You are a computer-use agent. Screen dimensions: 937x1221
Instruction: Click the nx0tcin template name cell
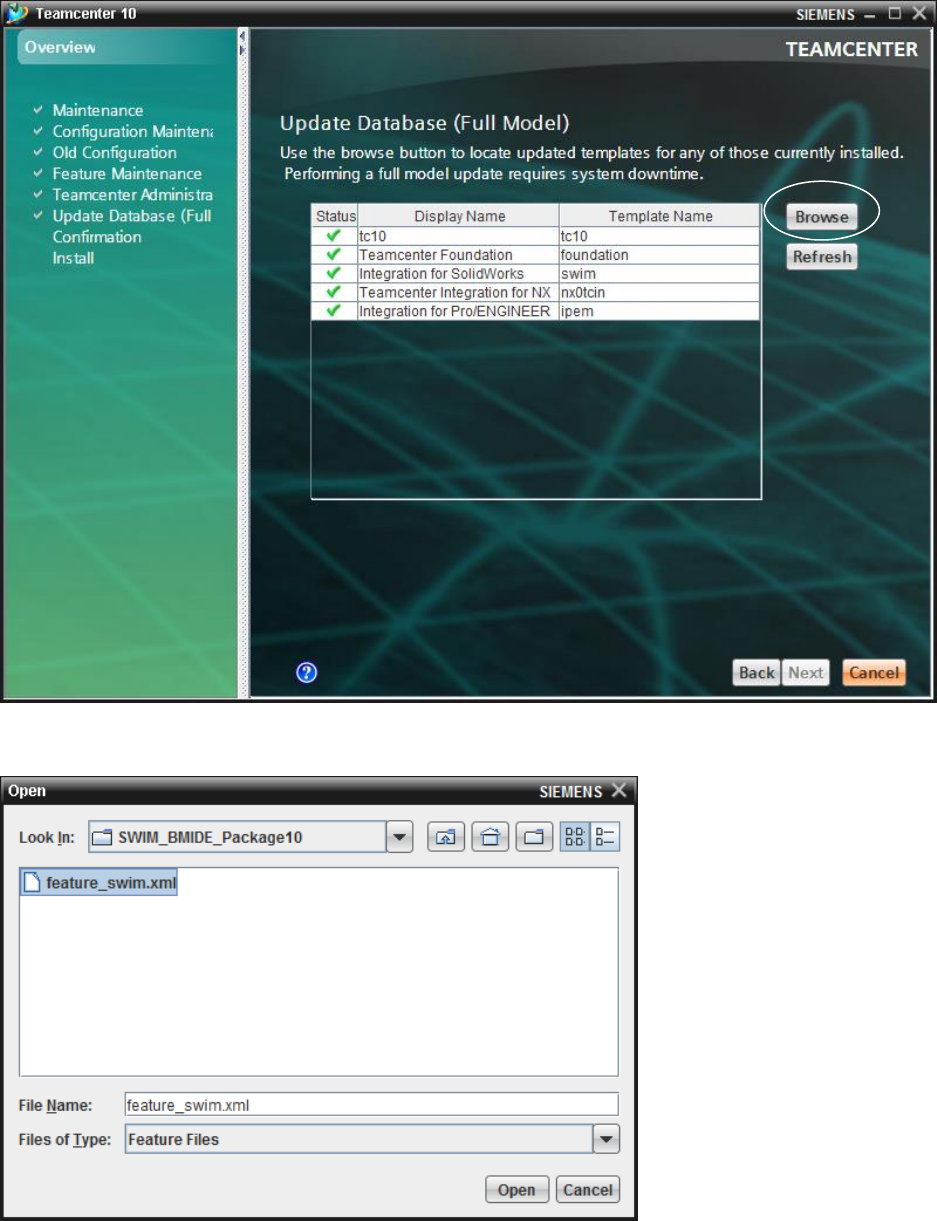(659, 293)
